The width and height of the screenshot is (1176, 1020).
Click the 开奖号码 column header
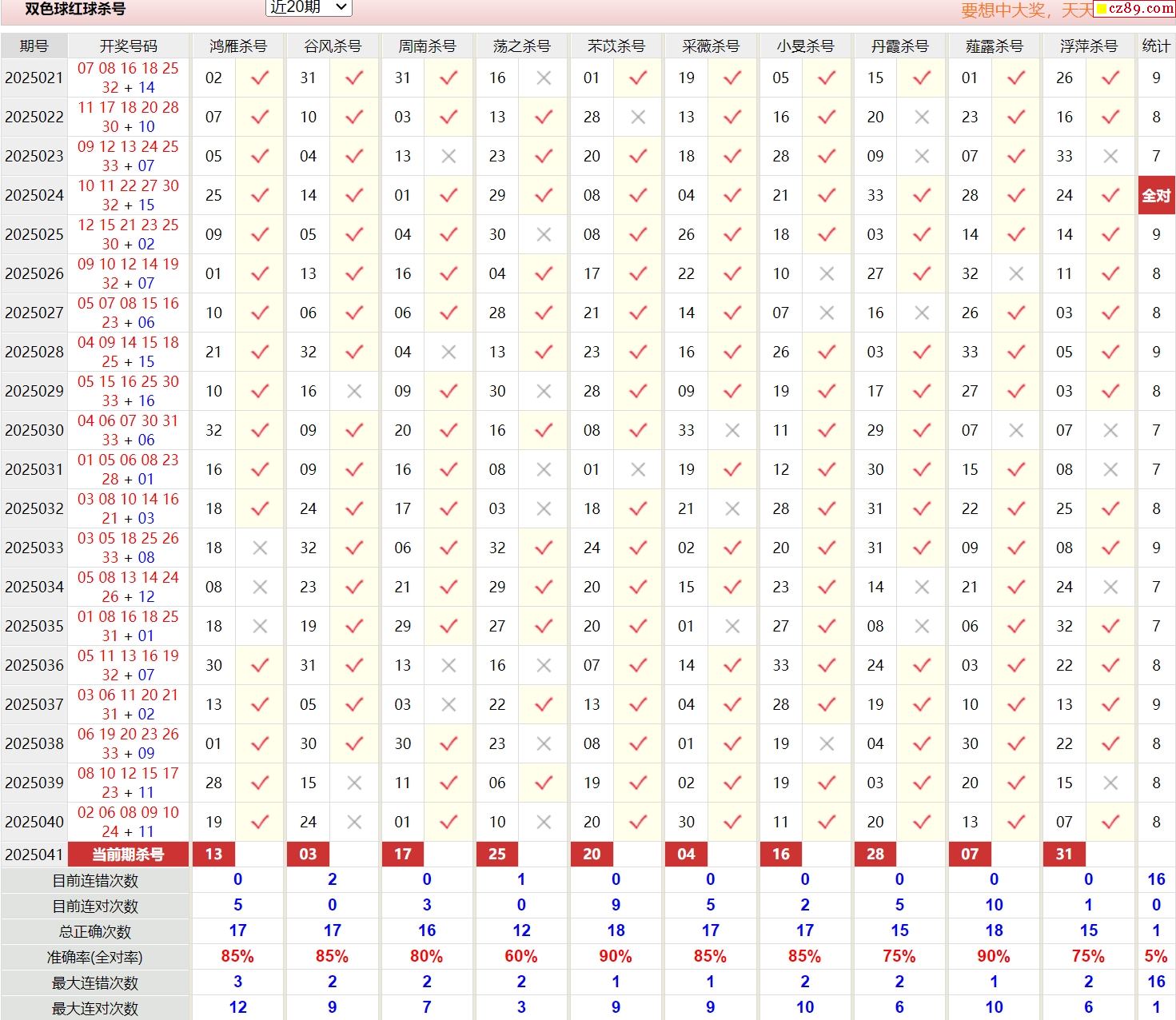[128, 46]
